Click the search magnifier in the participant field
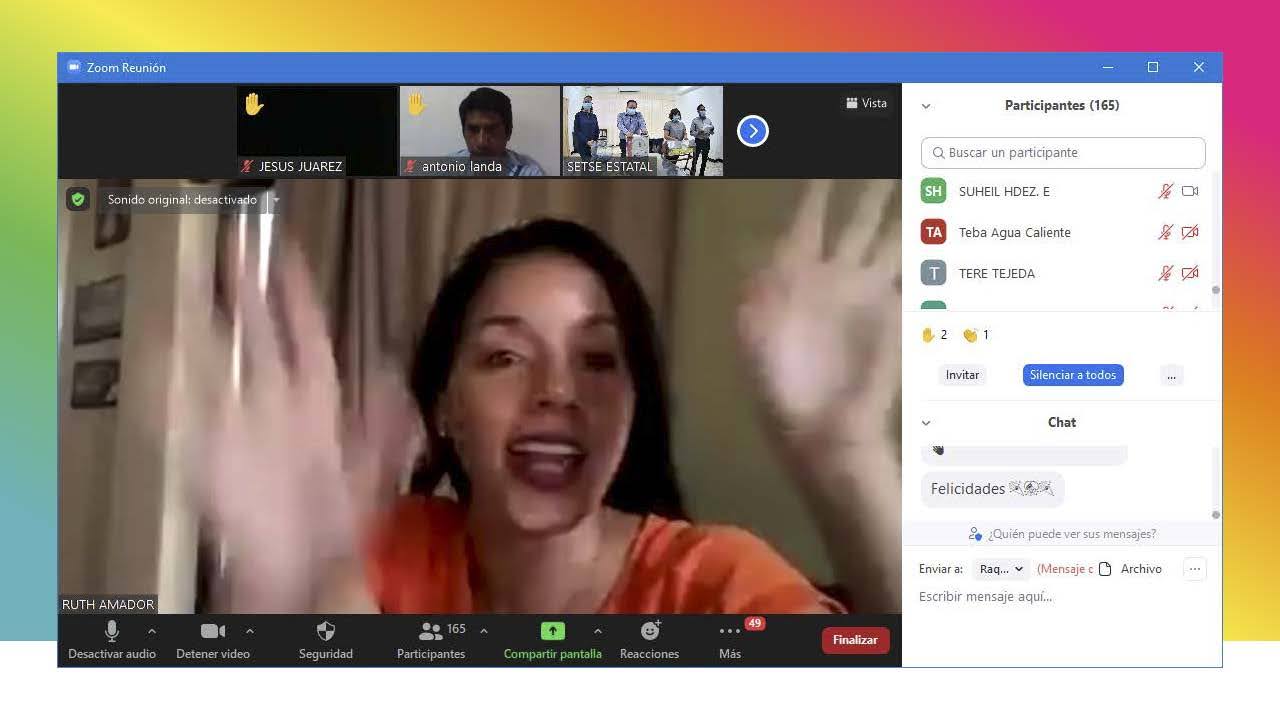 (x=938, y=153)
